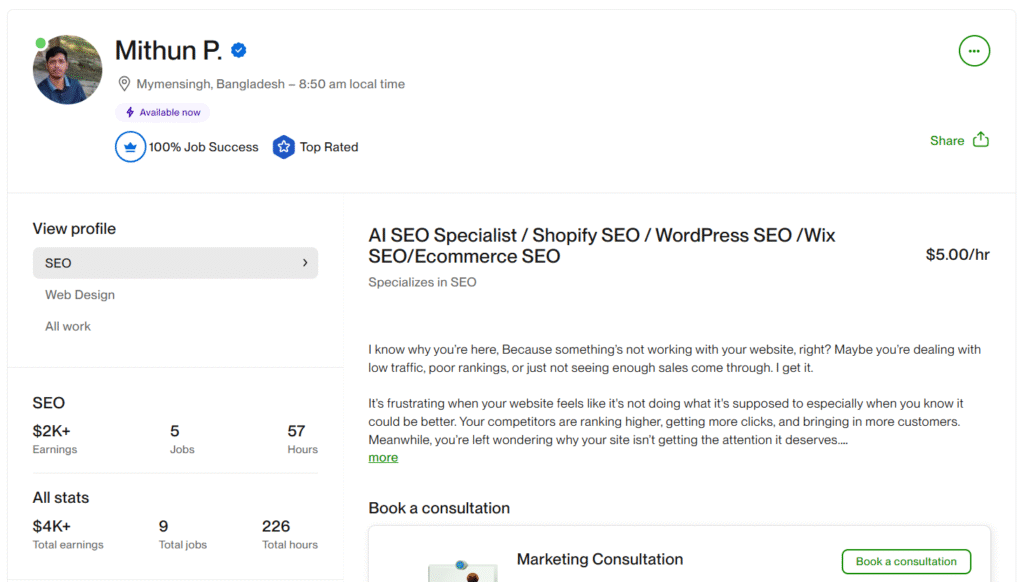The image size is (1024, 582).
Task: Expand the SEO profile chevron arrow
Action: [x=304, y=263]
